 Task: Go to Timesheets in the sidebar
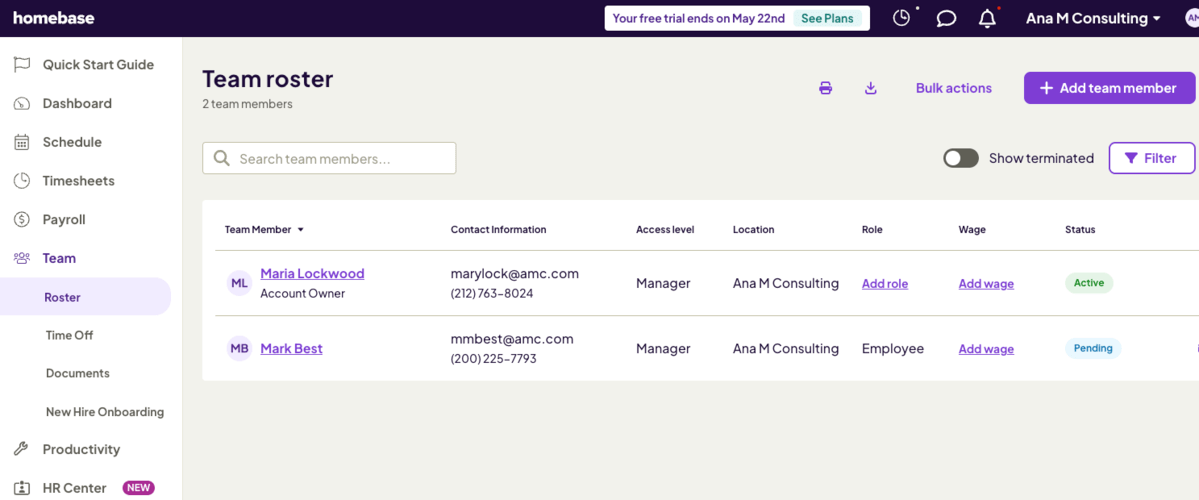[78, 181]
